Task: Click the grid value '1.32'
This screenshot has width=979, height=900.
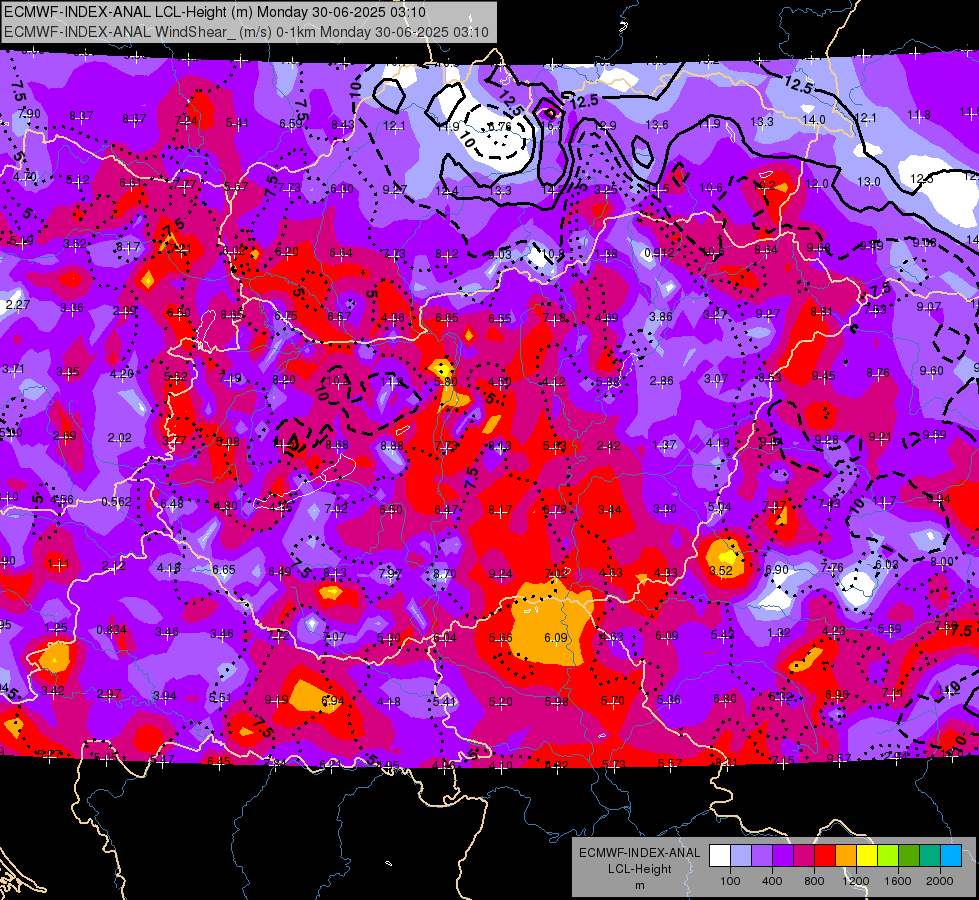Action: tap(779, 633)
